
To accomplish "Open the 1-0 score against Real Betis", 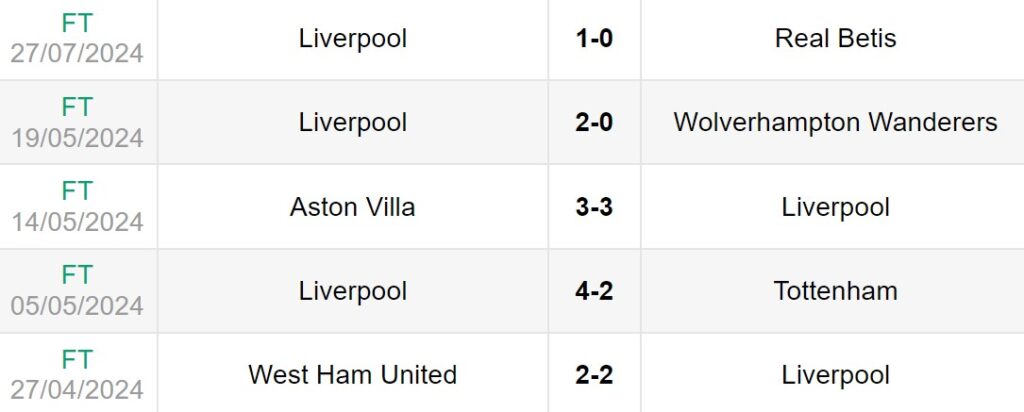I will point(594,39).
